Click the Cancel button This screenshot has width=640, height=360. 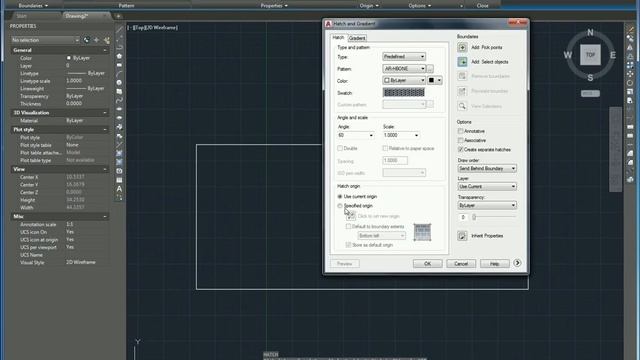click(x=461, y=264)
